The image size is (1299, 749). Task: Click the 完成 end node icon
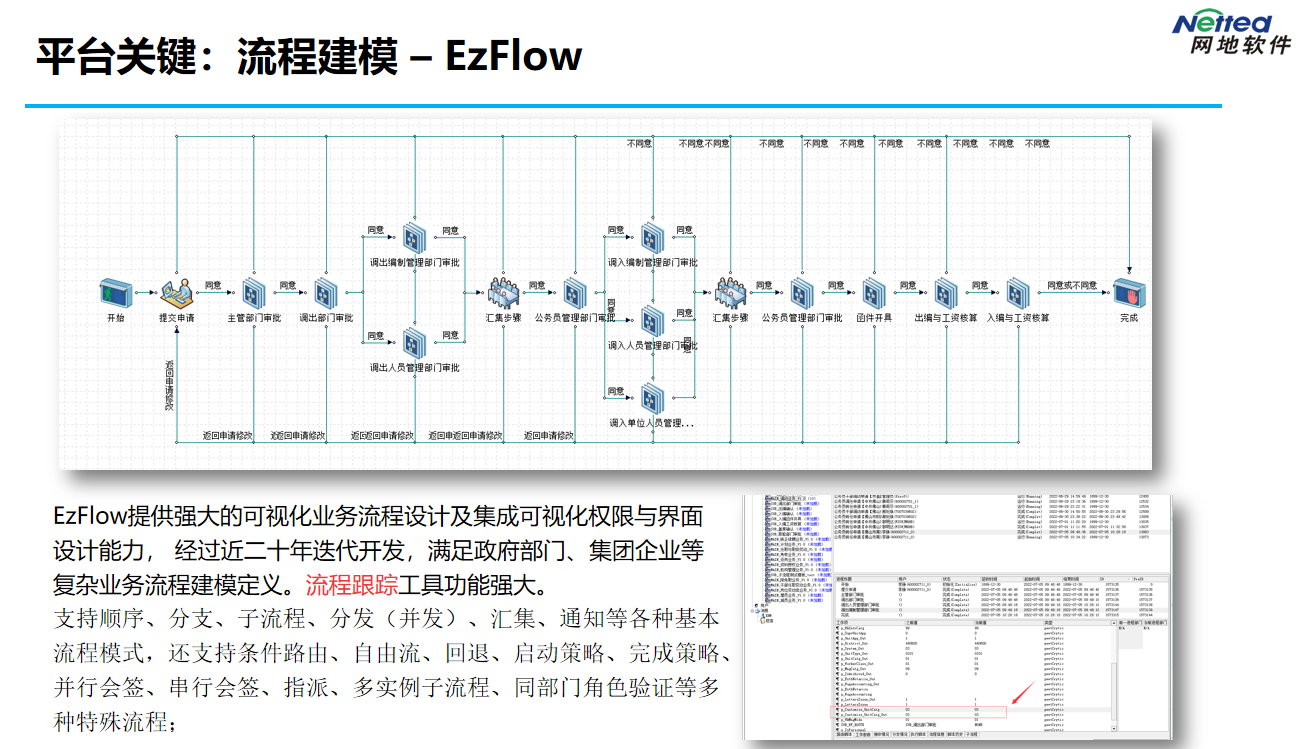coord(1129,295)
